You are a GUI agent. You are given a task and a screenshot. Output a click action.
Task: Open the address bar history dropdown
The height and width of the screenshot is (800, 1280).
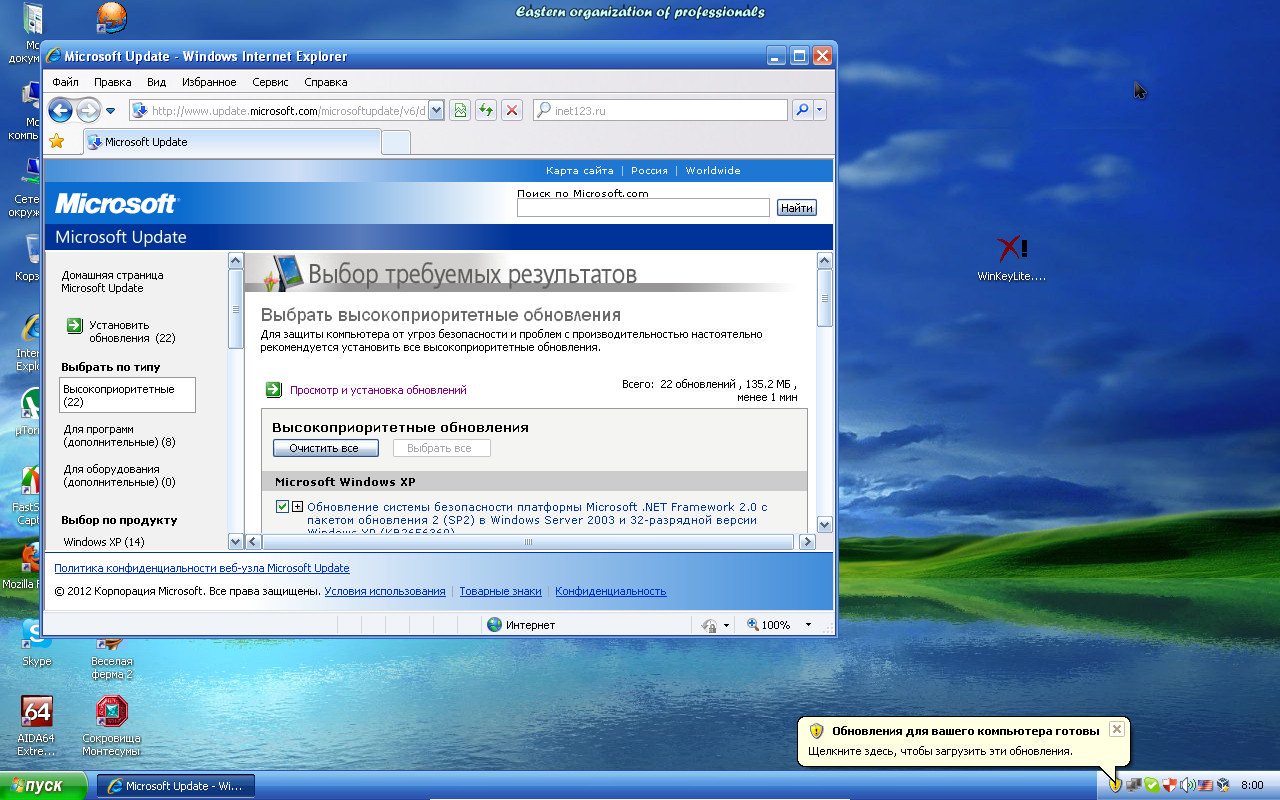click(436, 110)
